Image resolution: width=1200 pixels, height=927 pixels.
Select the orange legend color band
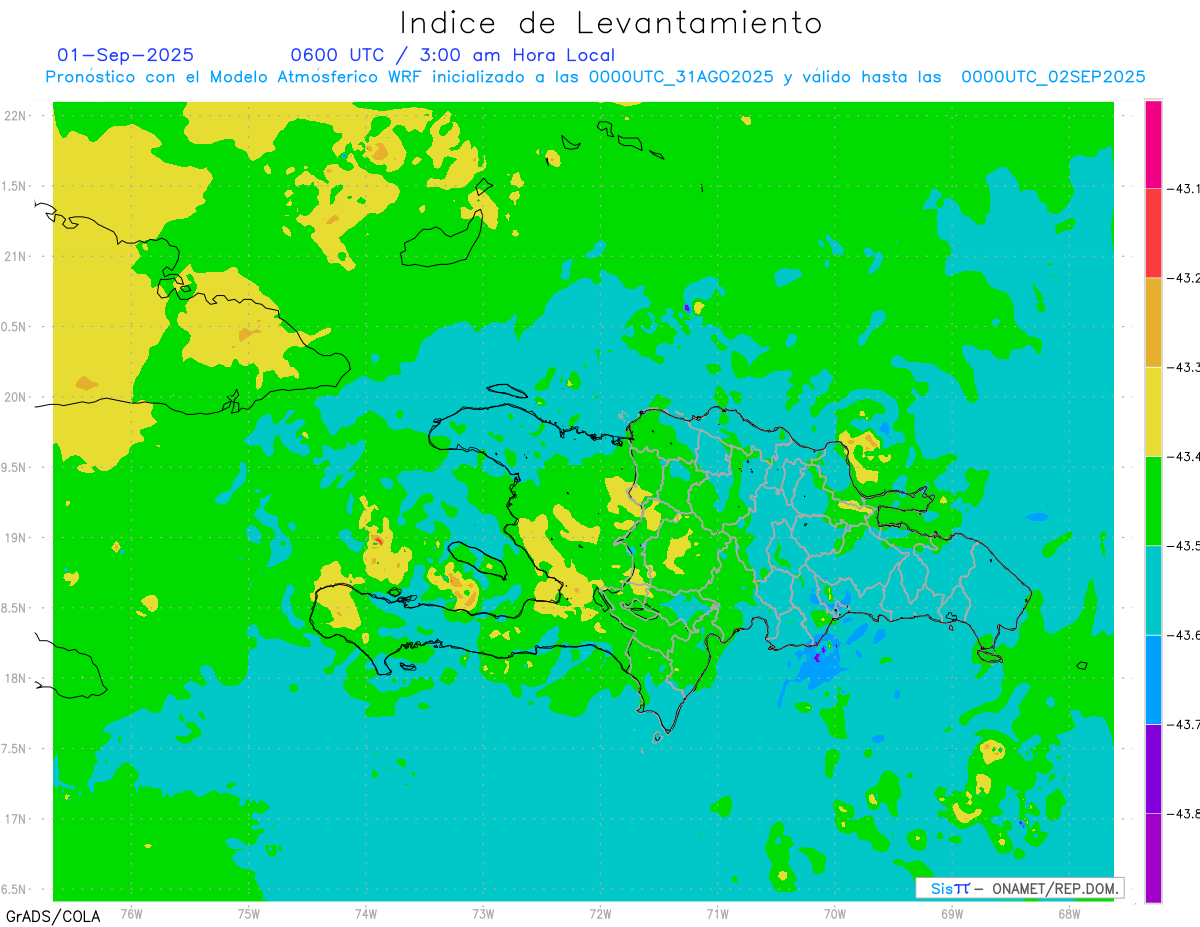pos(1153,322)
